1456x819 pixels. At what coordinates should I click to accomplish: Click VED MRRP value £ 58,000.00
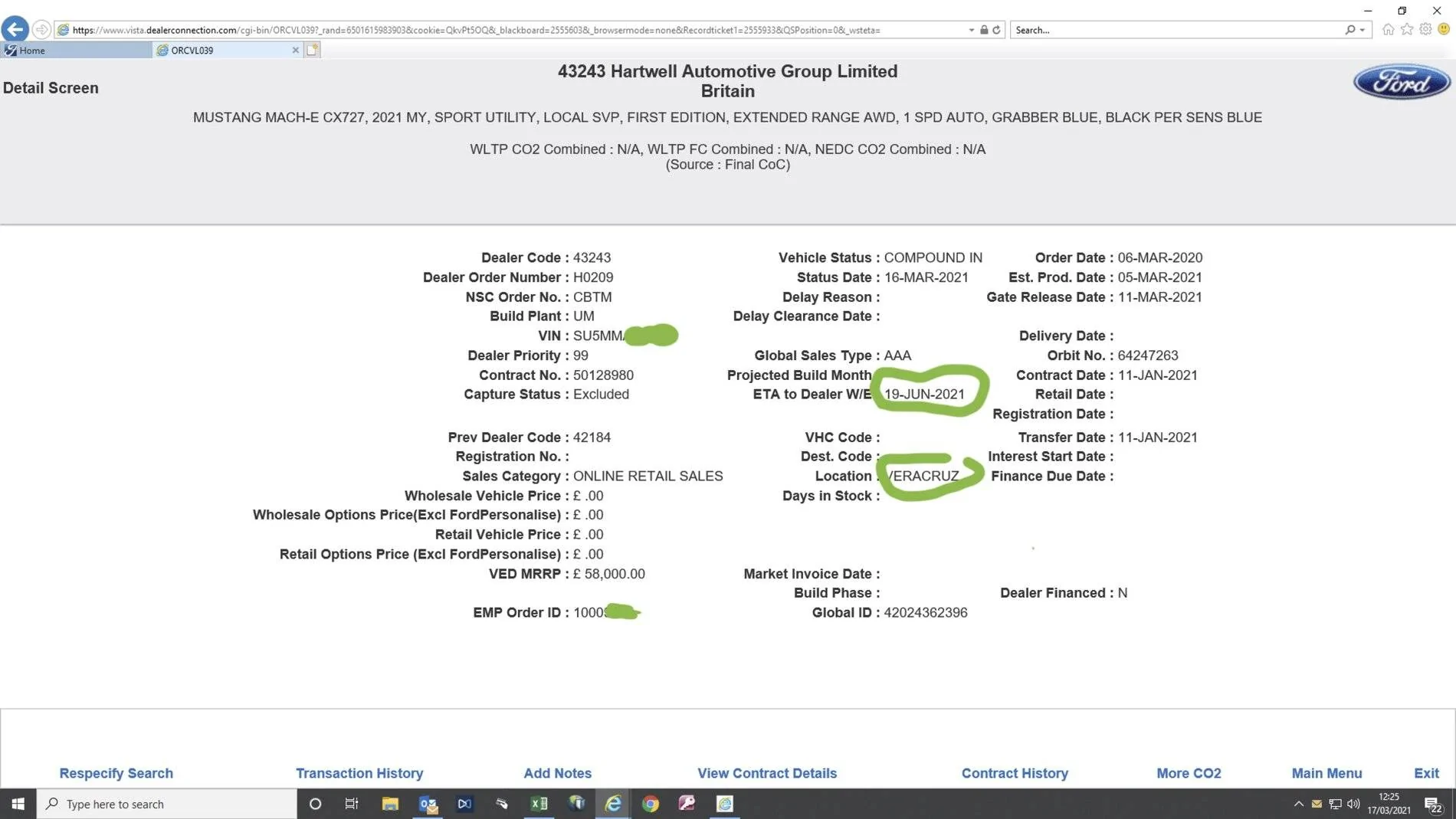609,574
